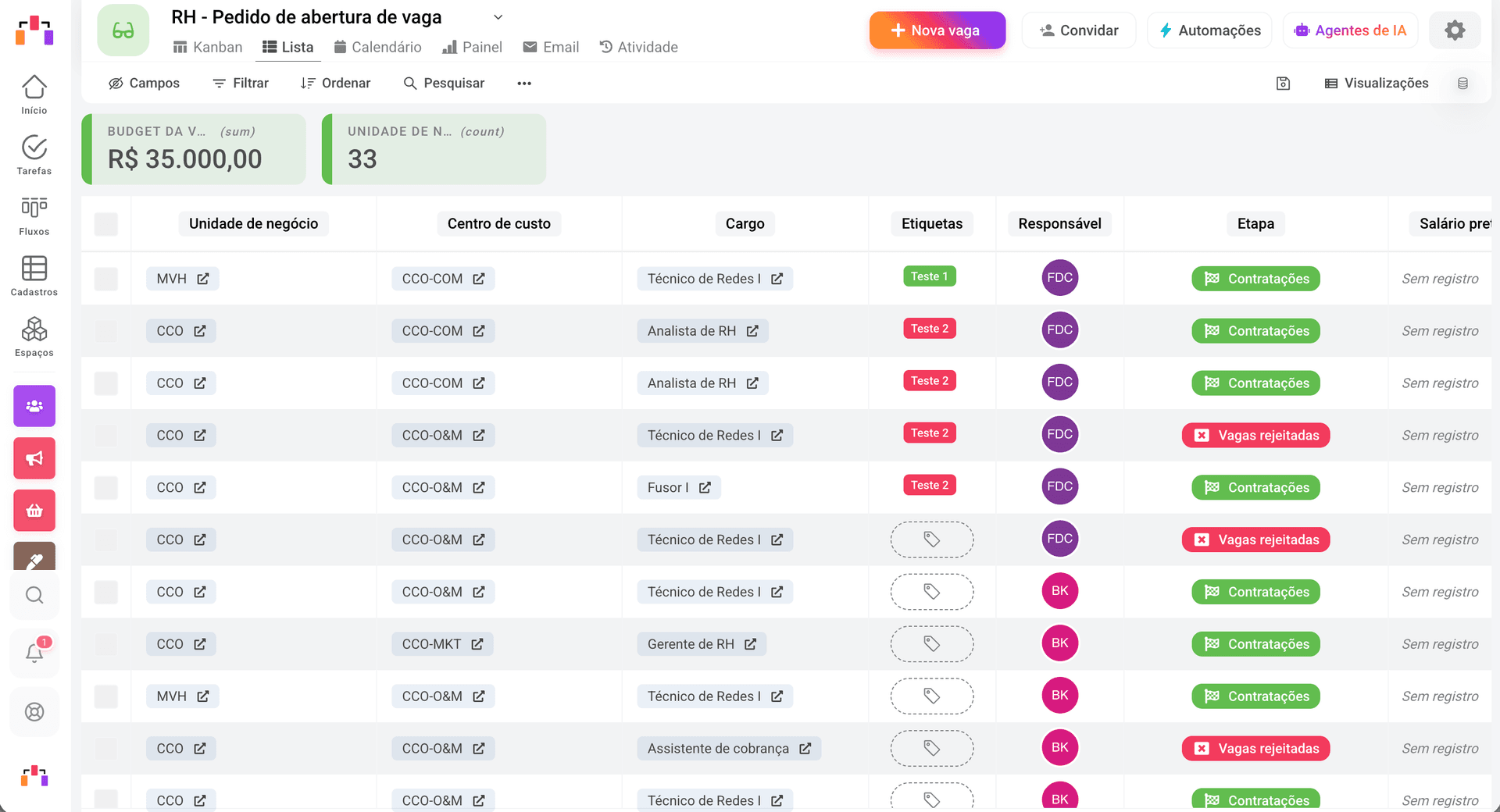Check the Assistente de cobrança row checkbox
The width and height of the screenshot is (1500, 812).
[x=106, y=749]
